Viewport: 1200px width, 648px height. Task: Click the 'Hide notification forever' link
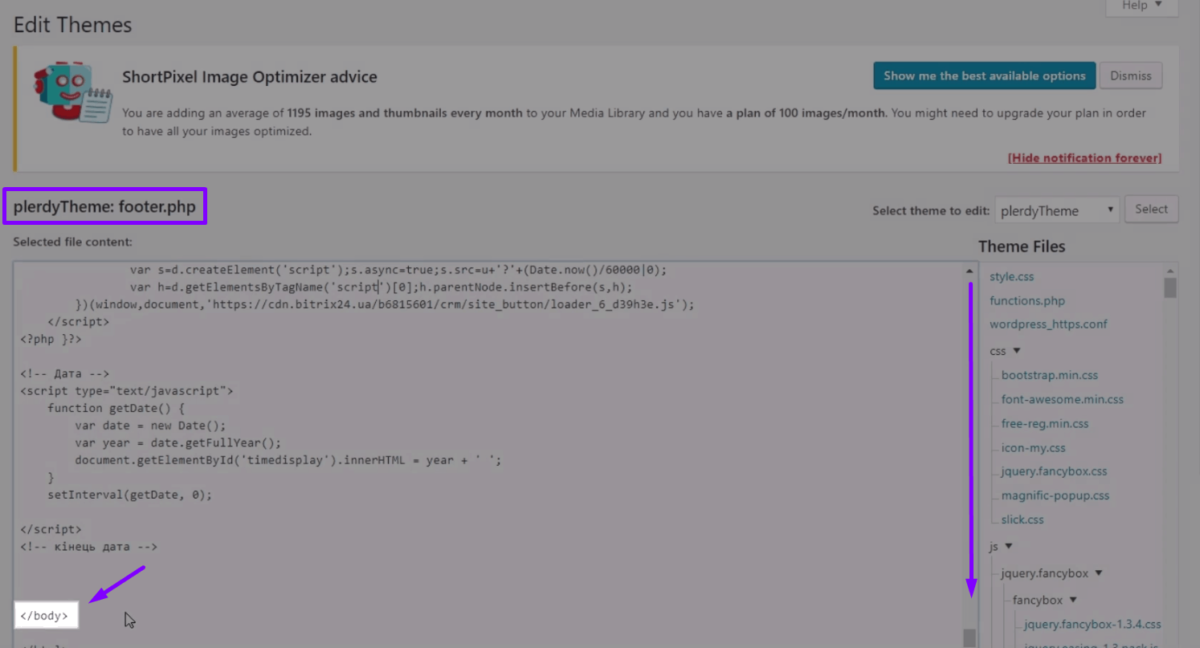pos(1084,157)
